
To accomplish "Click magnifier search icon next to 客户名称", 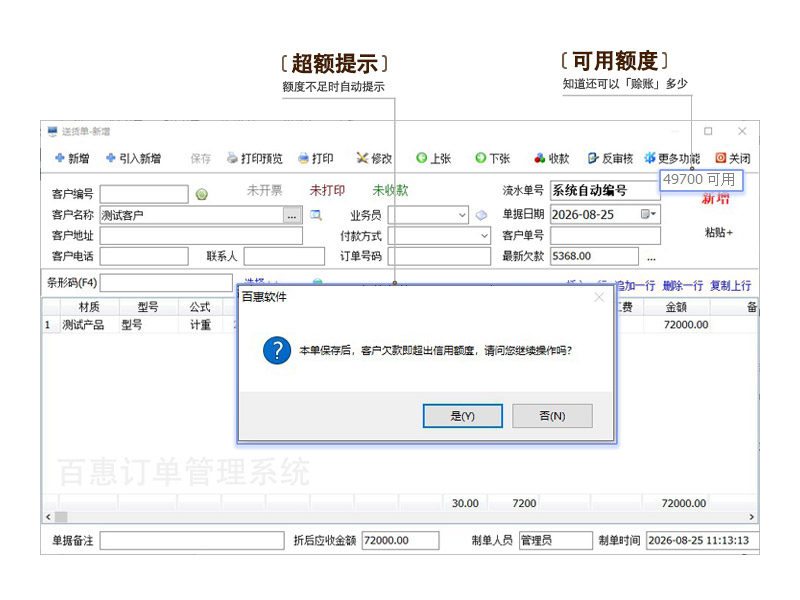I will [316, 215].
